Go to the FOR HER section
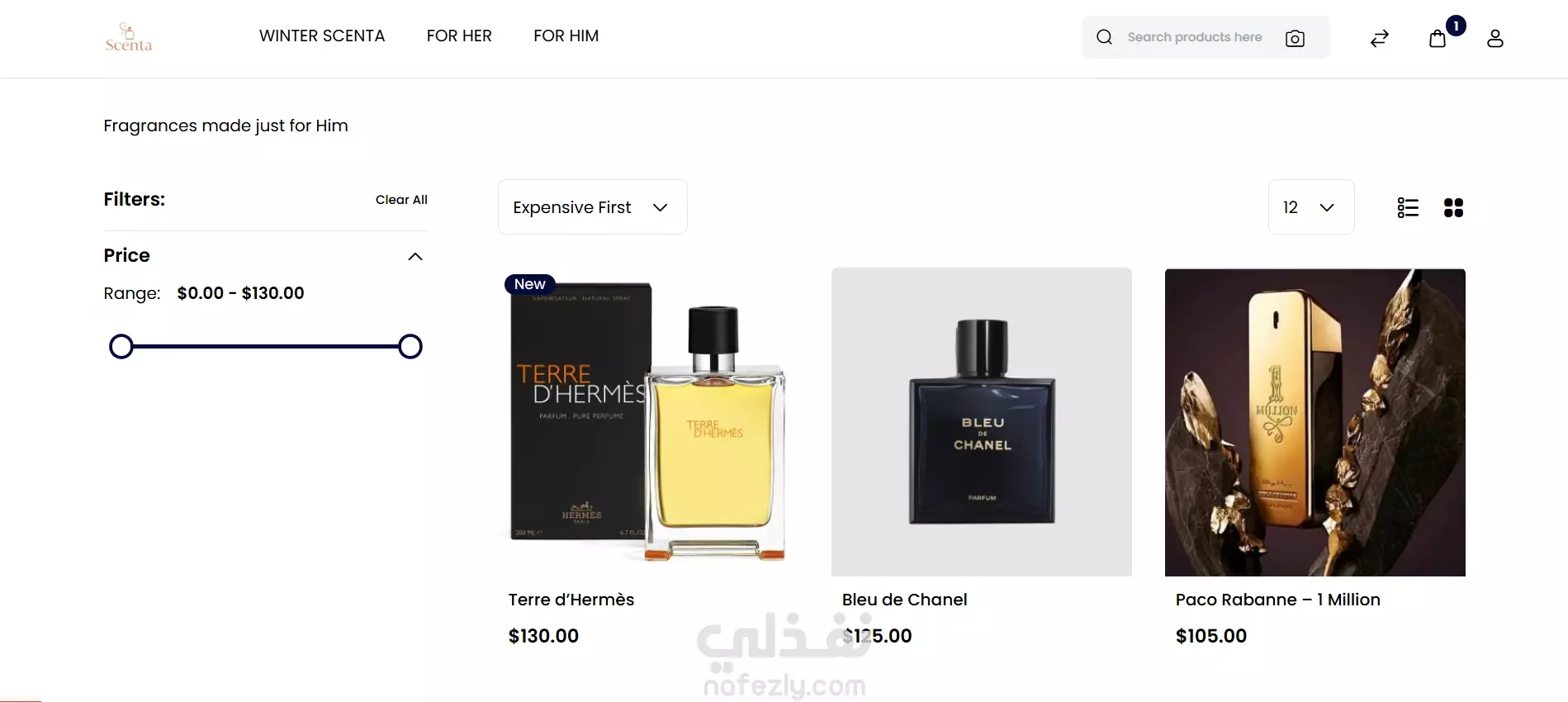The image size is (1568, 702). point(459,36)
